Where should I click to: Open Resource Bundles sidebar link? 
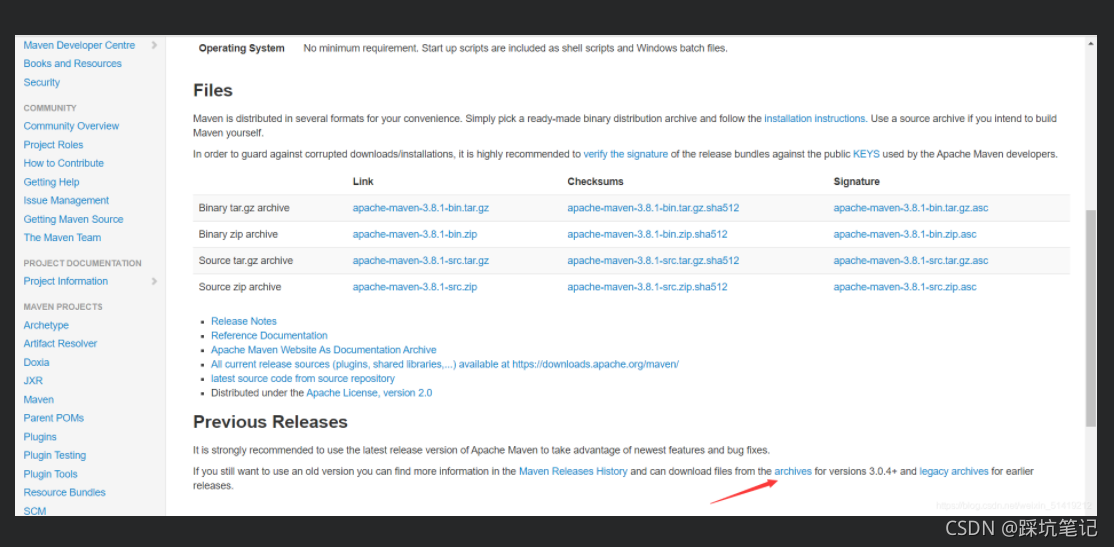pos(64,492)
